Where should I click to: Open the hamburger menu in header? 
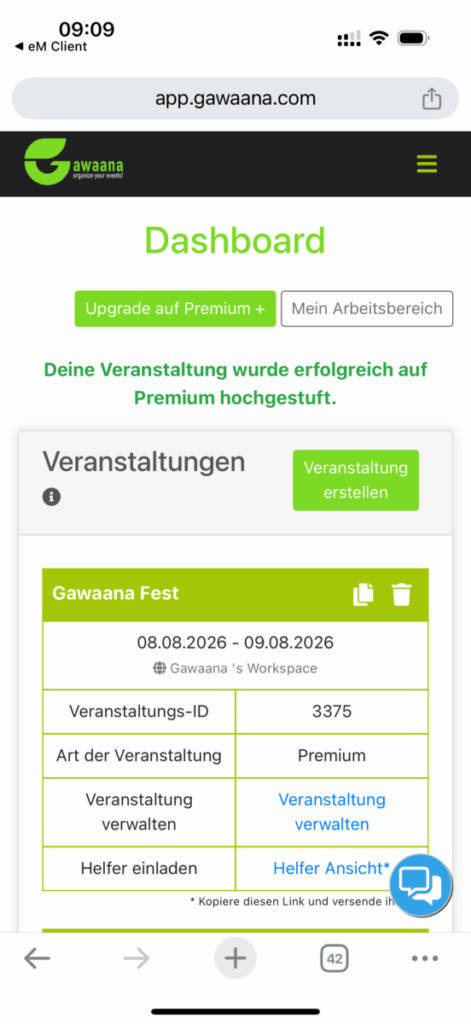coord(427,164)
